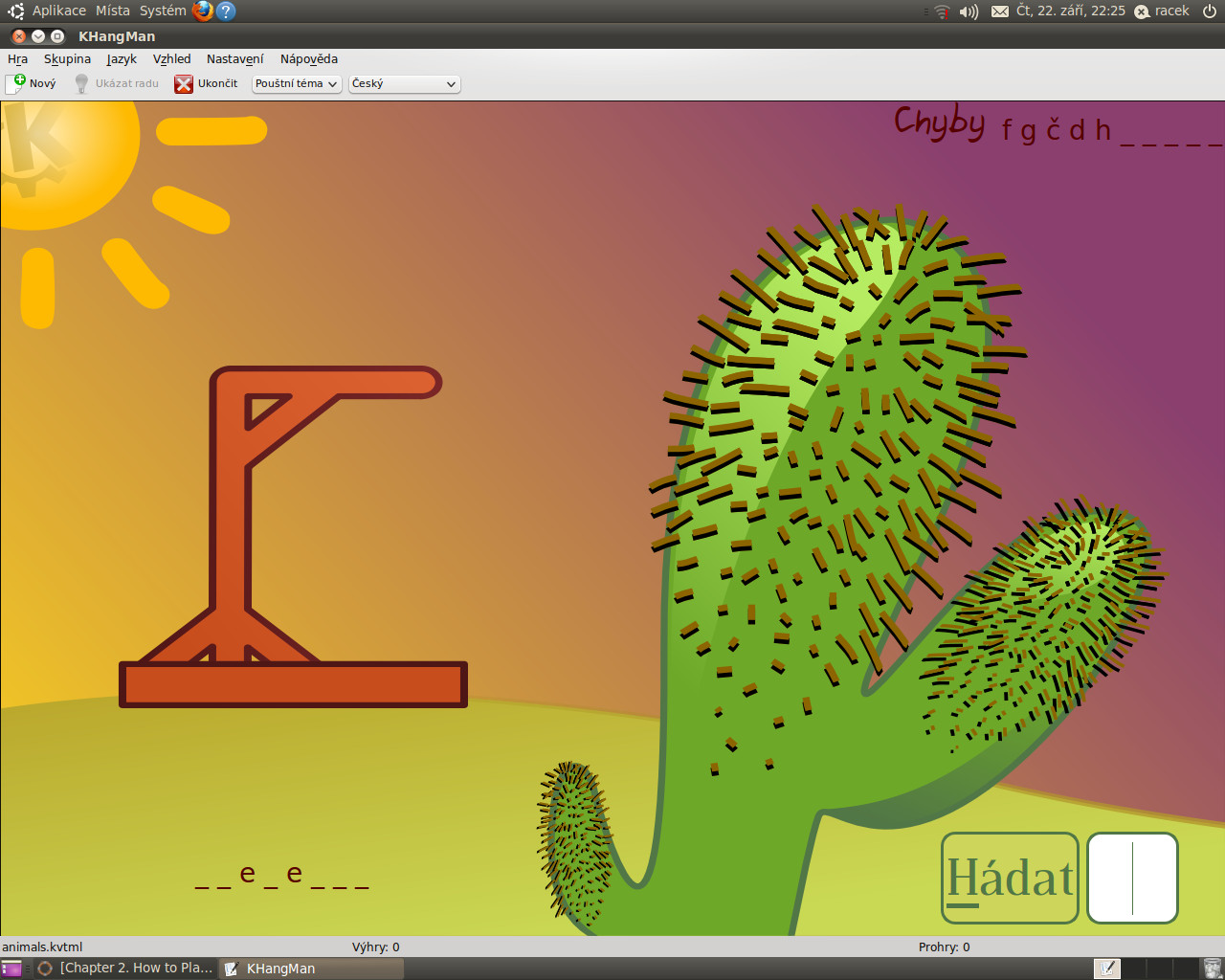Open the volume speaker indicator
This screenshot has width=1225, height=980.
pyautogui.click(x=969, y=11)
